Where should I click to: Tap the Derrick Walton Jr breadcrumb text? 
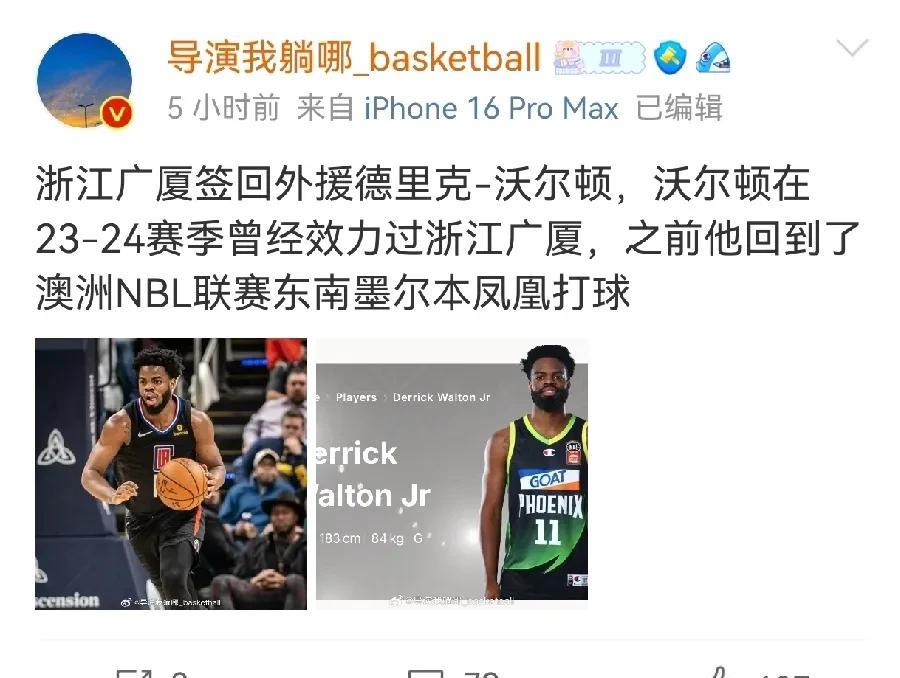click(441, 397)
